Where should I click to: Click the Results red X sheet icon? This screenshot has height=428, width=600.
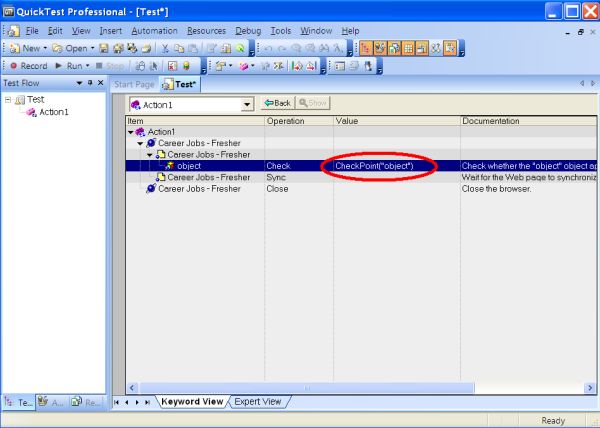(173, 66)
